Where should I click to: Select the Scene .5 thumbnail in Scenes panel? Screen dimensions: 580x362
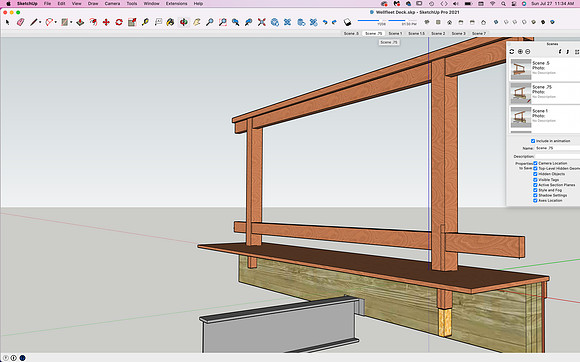coord(521,69)
